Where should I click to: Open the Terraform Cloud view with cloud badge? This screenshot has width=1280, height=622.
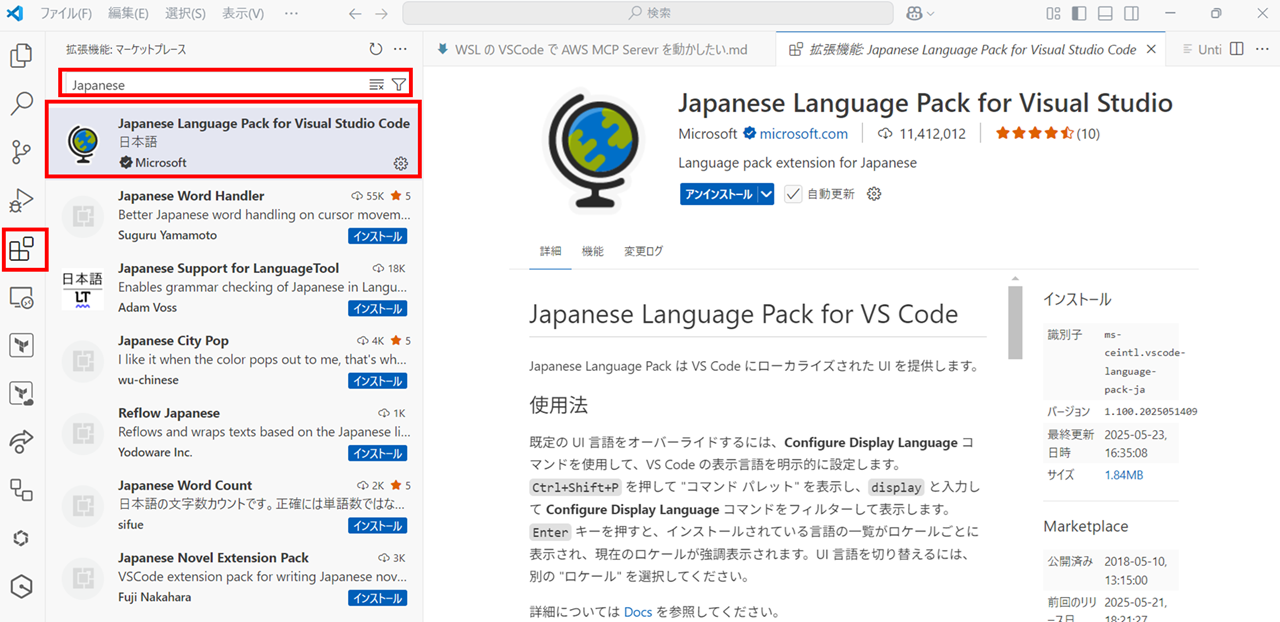click(21, 393)
